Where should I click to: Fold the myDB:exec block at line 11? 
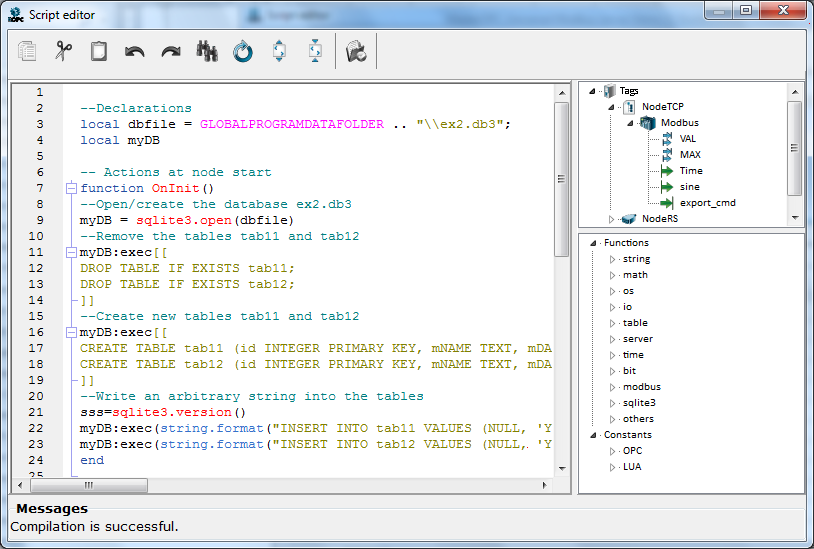(72, 253)
